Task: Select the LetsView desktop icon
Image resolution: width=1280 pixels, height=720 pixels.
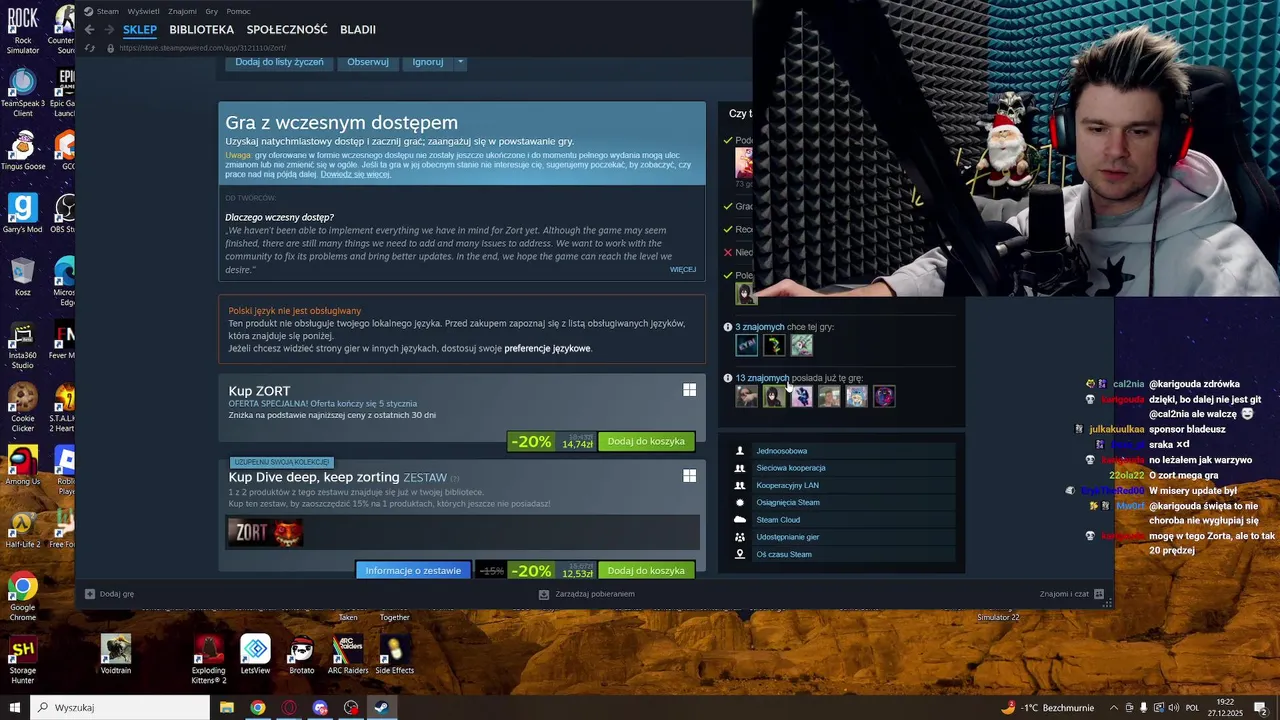Action: coord(255,655)
